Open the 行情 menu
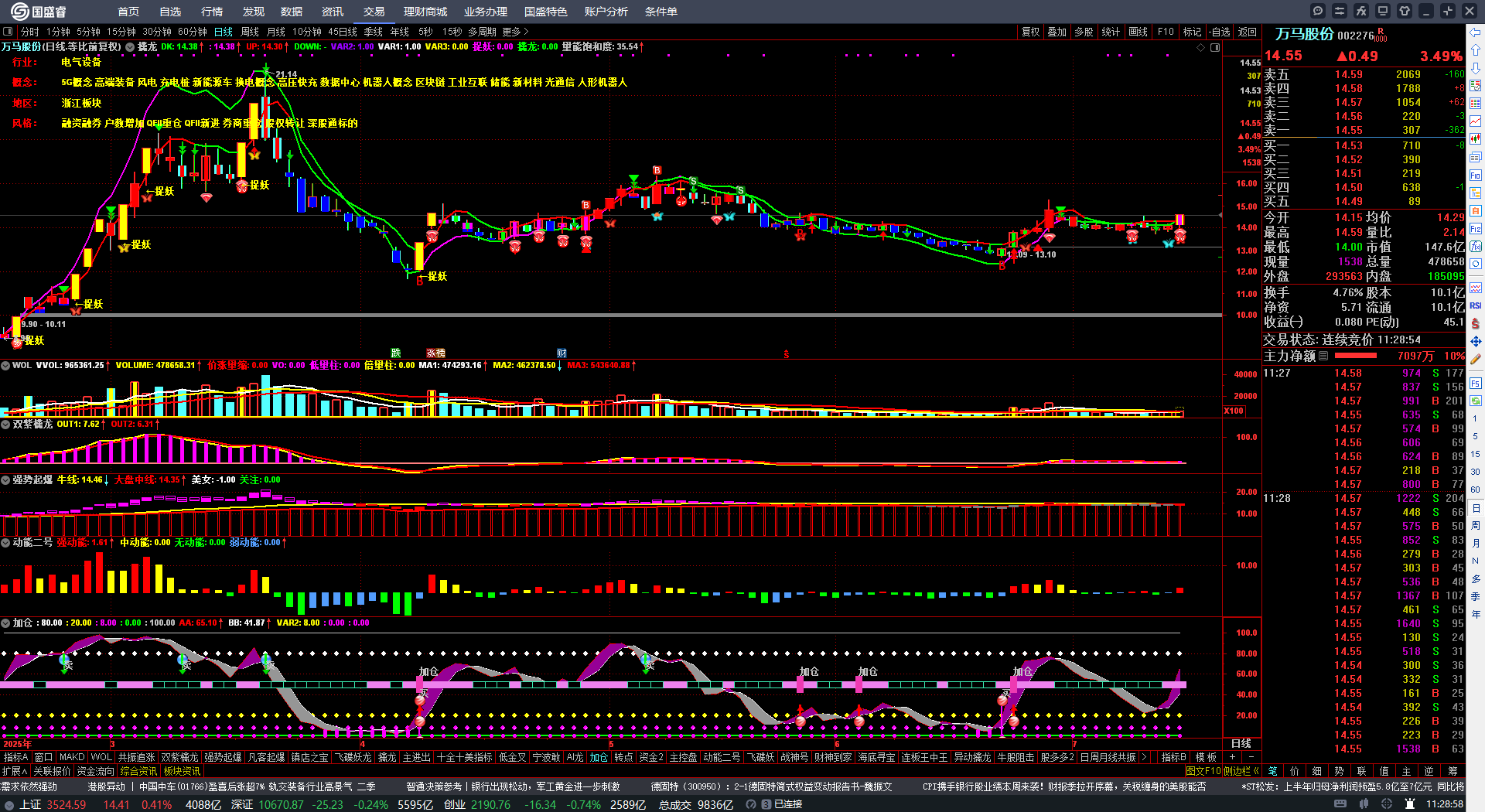 click(x=212, y=12)
